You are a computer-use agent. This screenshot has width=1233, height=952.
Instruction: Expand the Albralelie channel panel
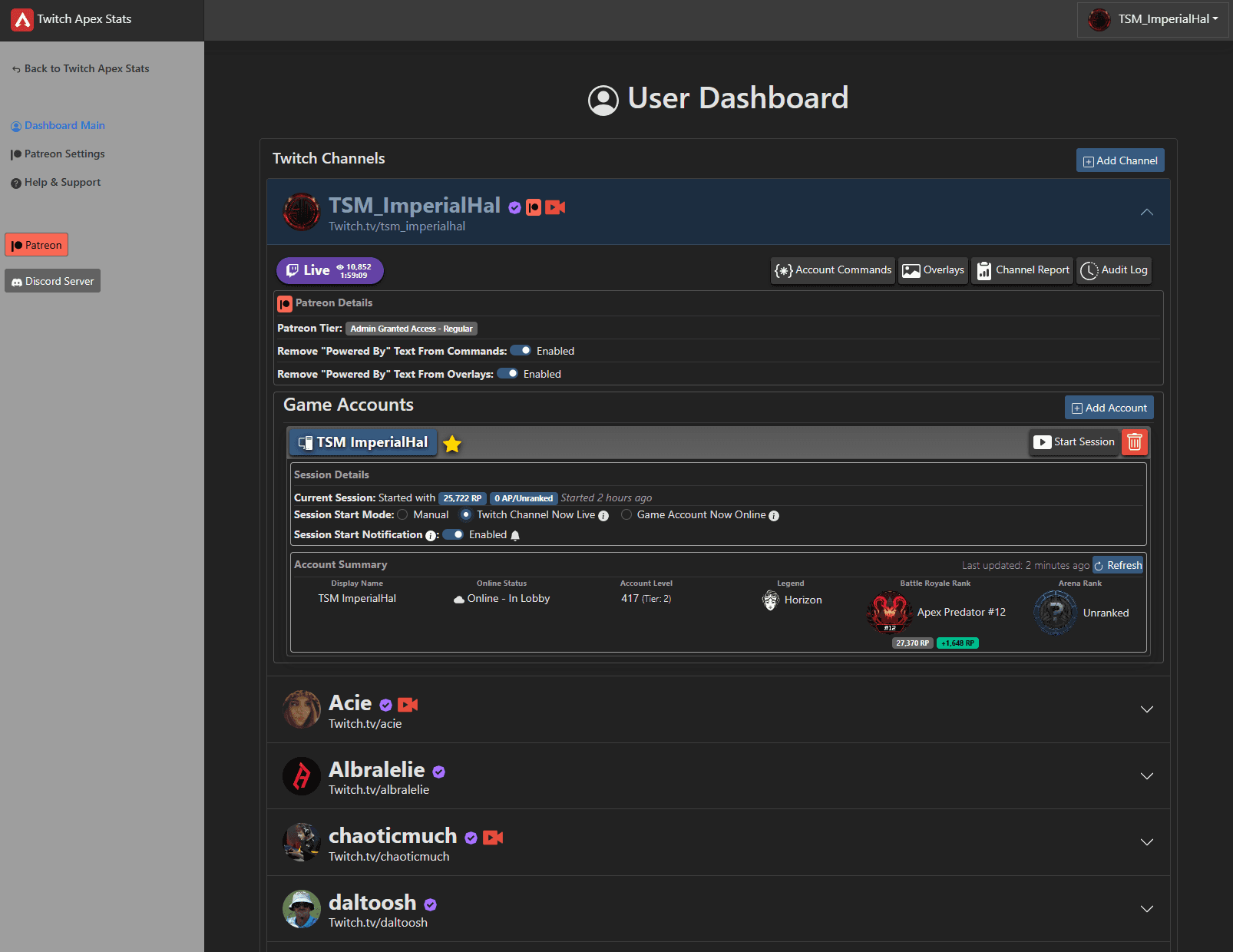(1147, 776)
